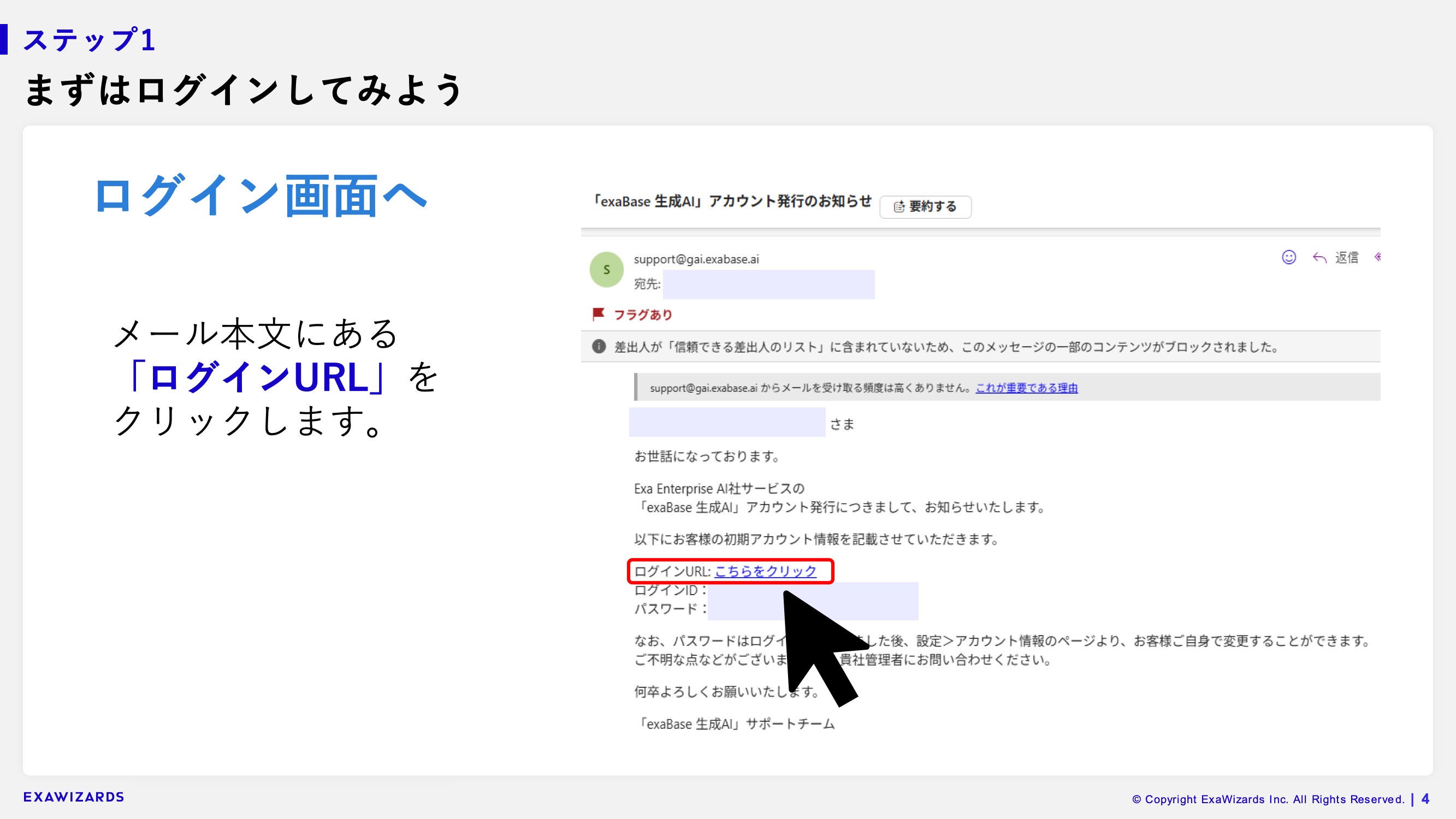
Task: Click the red flag icon
Action: (x=598, y=314)
